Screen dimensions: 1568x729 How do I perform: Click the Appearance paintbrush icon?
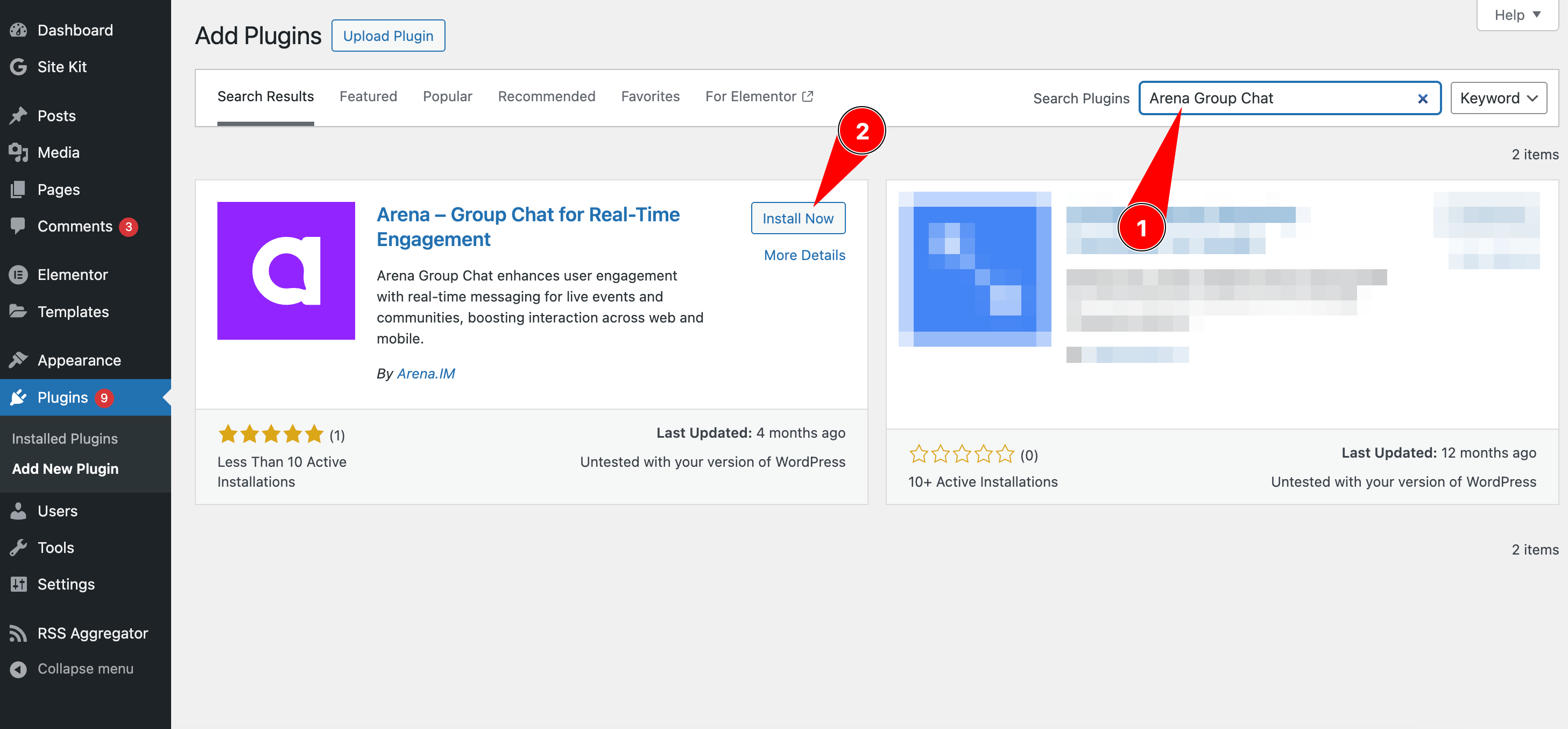18,360
